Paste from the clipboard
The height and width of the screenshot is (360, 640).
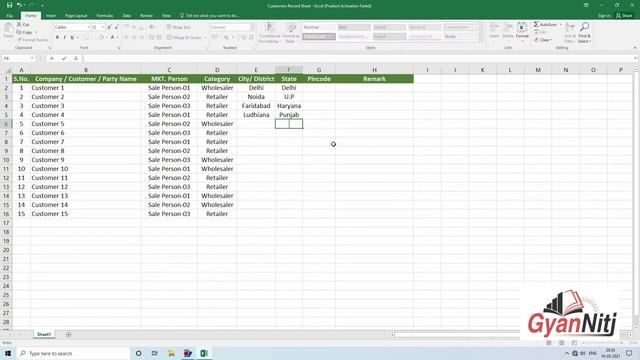(x=8, y=31)
